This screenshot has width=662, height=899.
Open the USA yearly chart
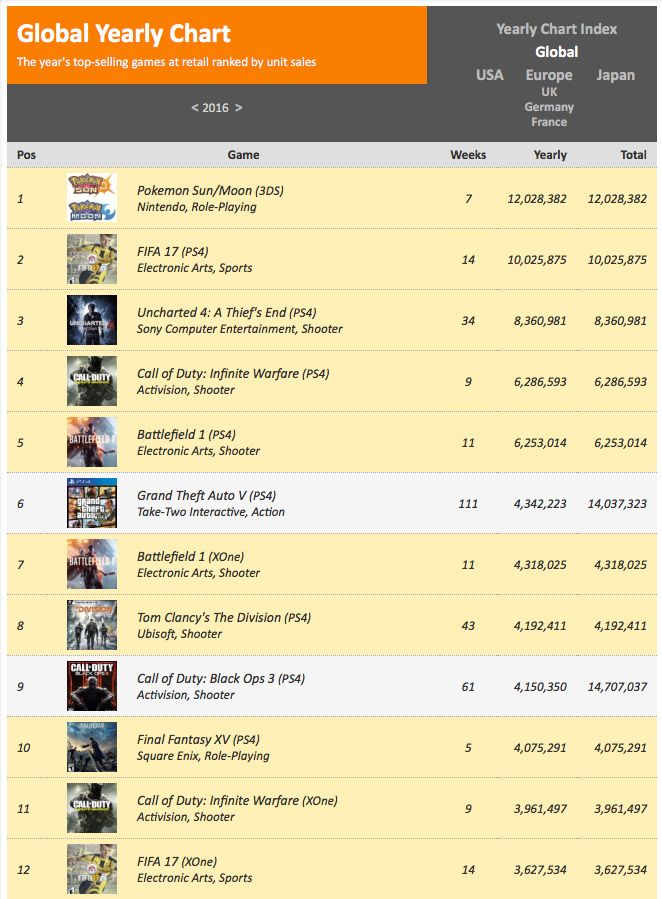pyautogui.click(x=490, y=75)
